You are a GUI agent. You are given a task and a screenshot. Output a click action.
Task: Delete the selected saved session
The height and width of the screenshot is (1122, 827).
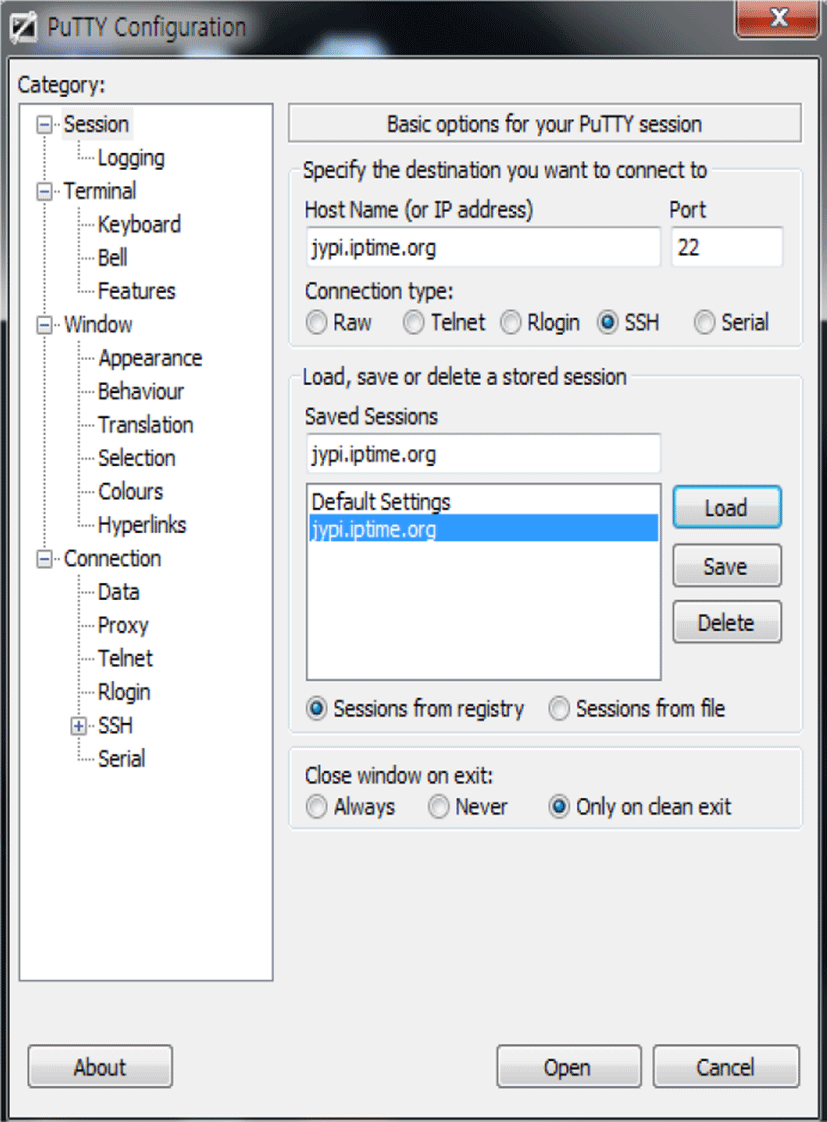727,623
